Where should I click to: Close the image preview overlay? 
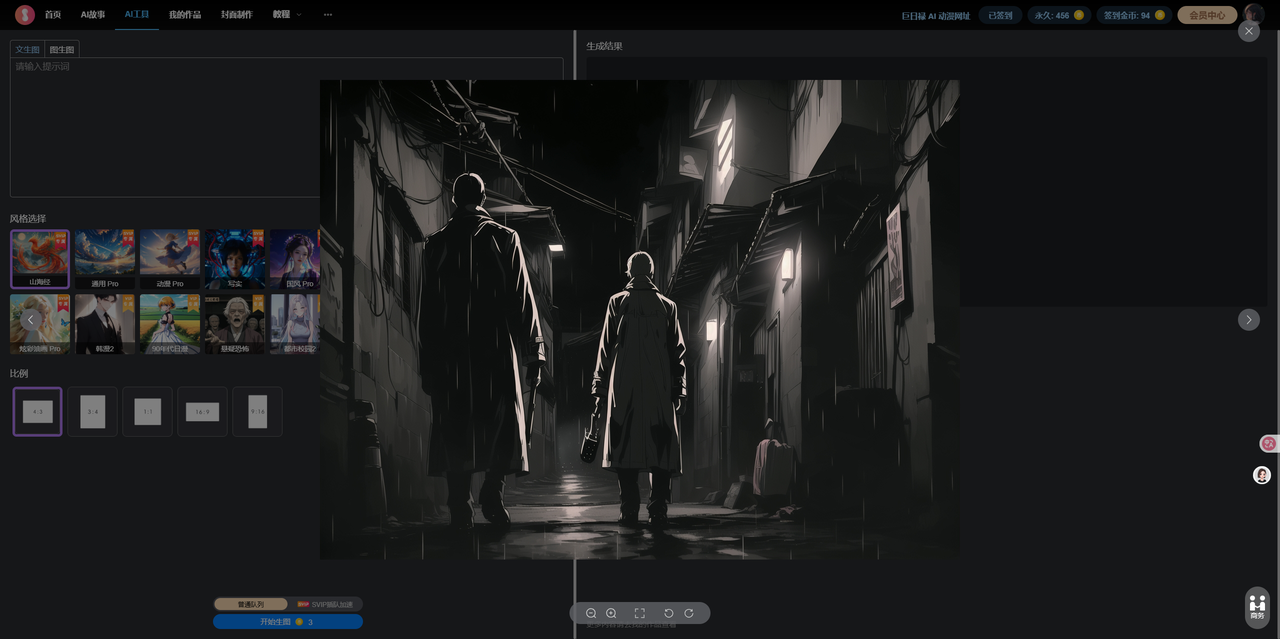(1248, 31)
